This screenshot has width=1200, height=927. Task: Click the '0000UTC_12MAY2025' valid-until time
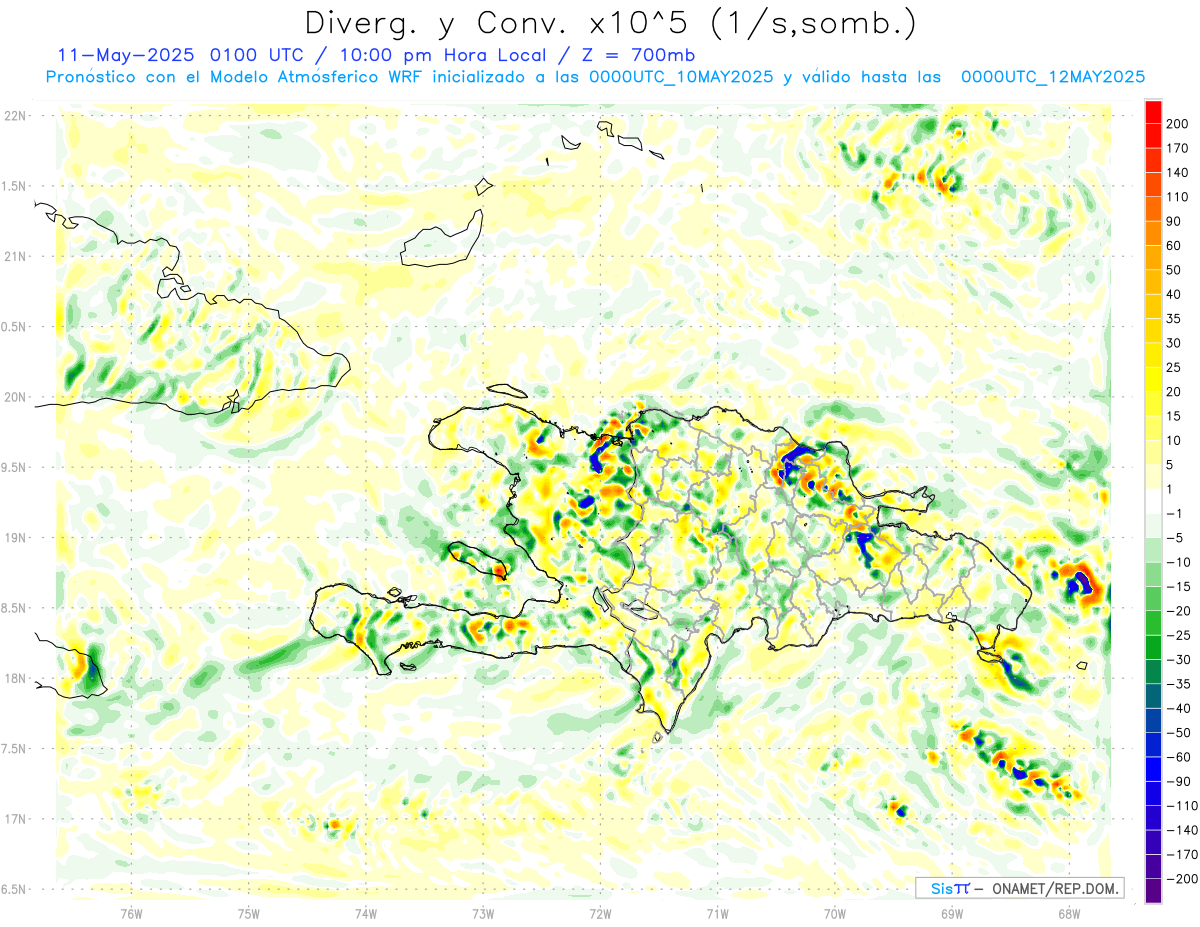click(x=1053, y=77)
